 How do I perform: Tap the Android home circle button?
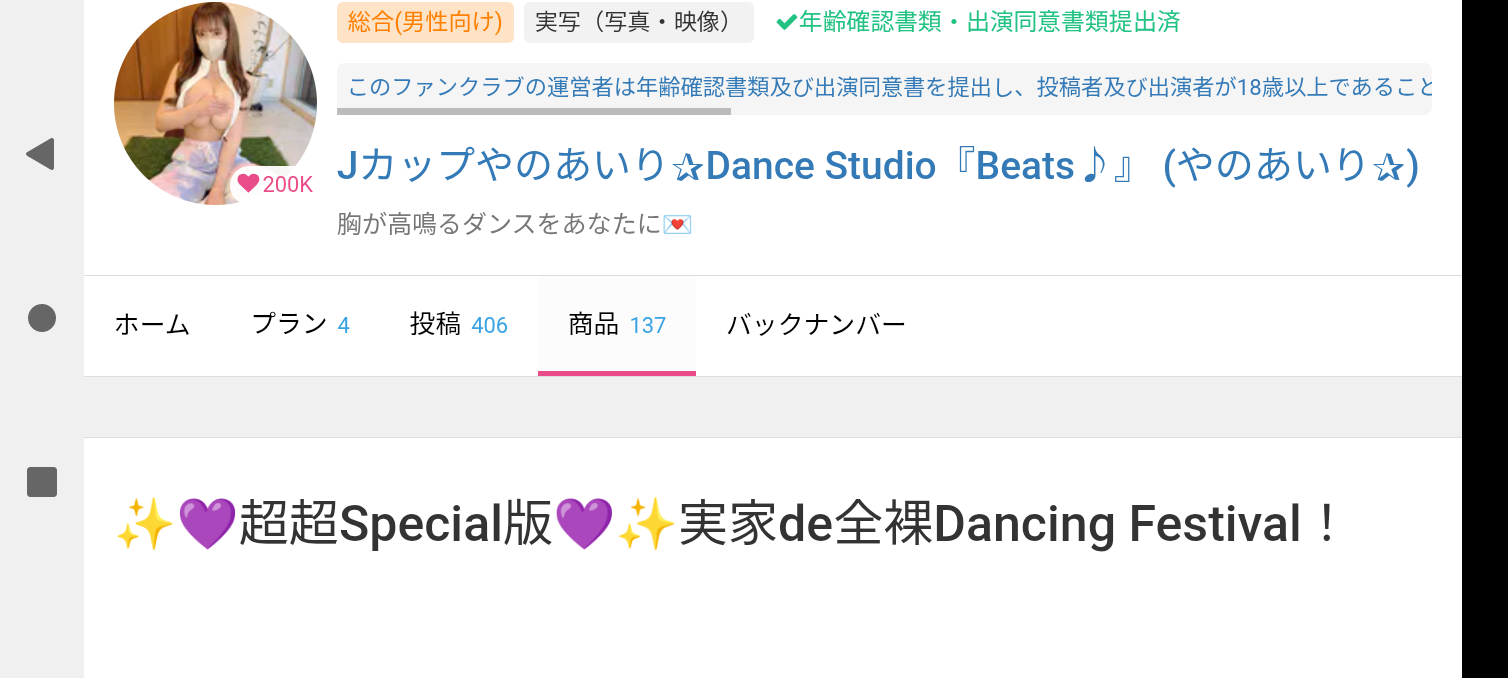[x=41, y=318]
